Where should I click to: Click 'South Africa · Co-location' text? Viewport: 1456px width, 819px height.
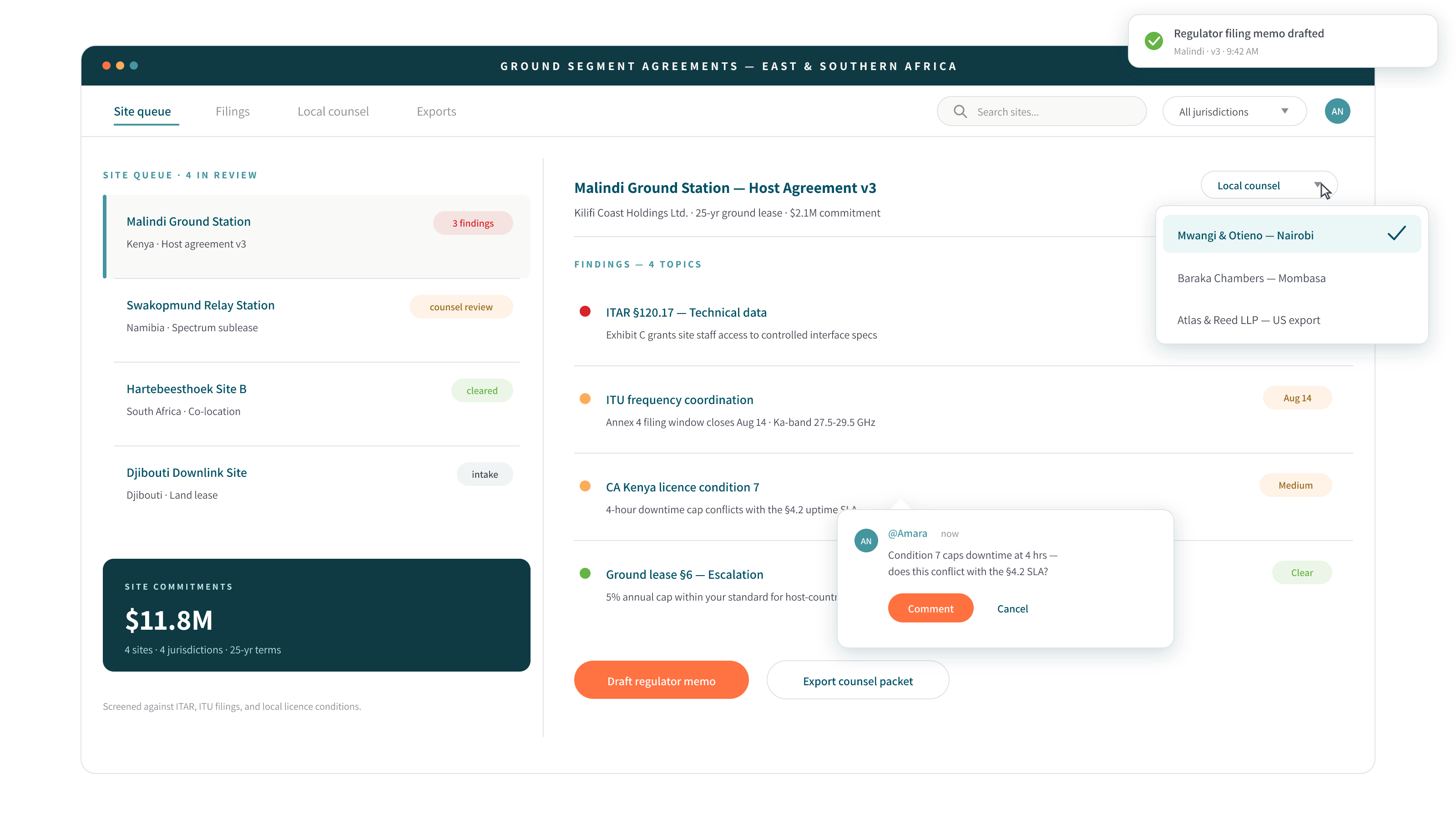click(x=183, y=411)
